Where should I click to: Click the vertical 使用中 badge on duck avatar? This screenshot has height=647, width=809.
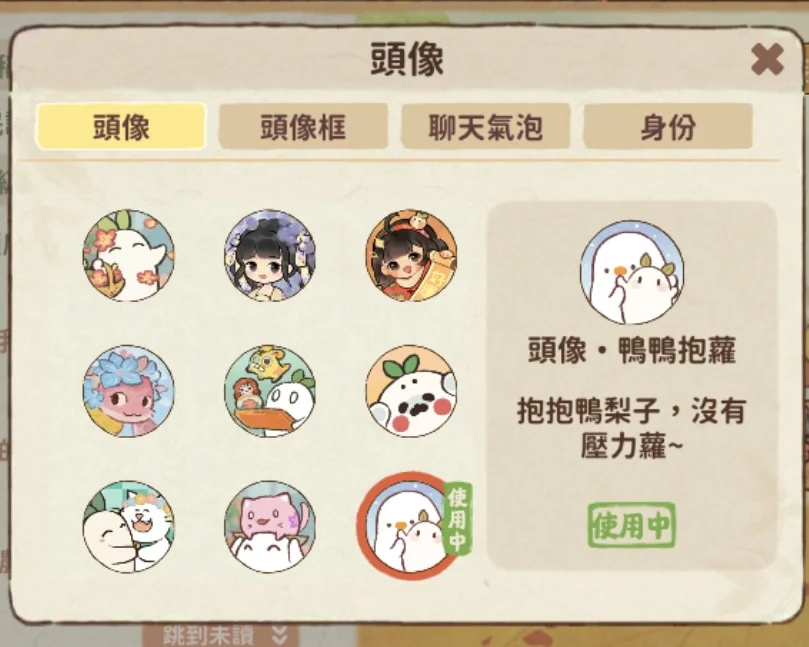(x=458, y=519)
